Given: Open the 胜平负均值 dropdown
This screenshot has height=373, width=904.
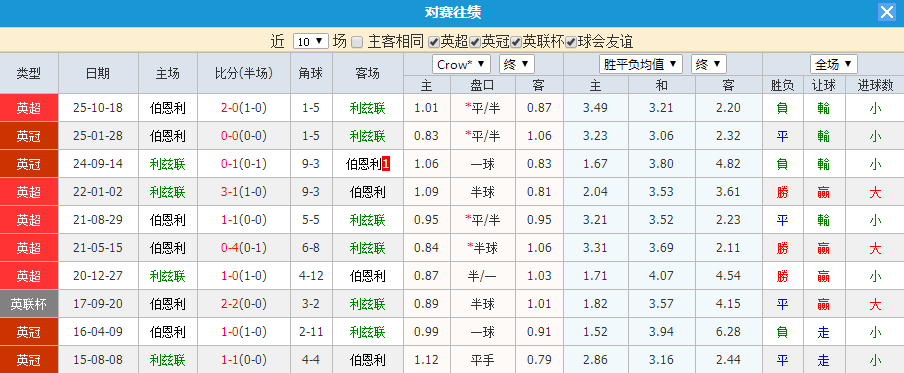Looking at the screenshot, I should point(641,64).
